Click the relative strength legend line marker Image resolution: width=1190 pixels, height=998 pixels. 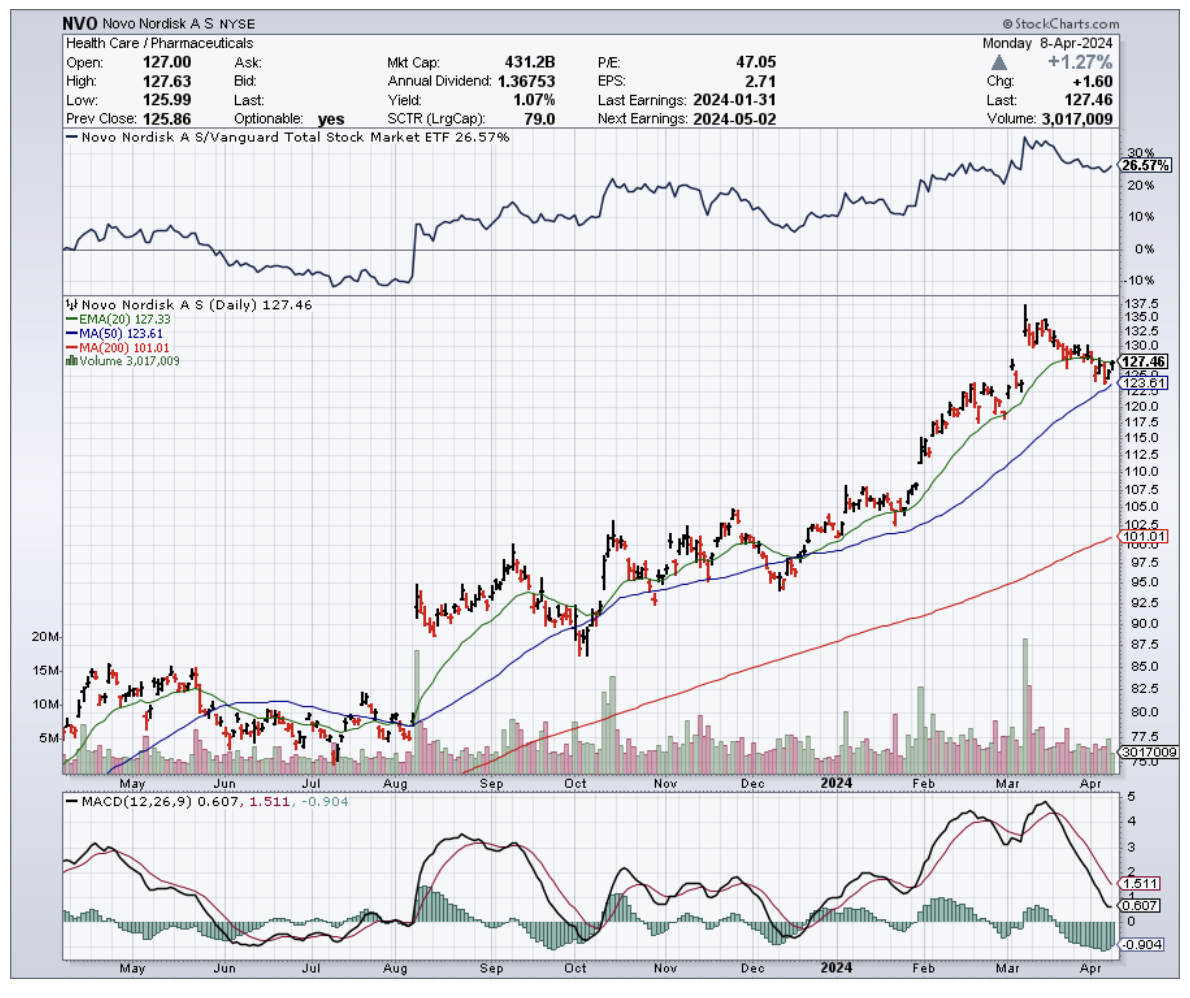[71, 137]
